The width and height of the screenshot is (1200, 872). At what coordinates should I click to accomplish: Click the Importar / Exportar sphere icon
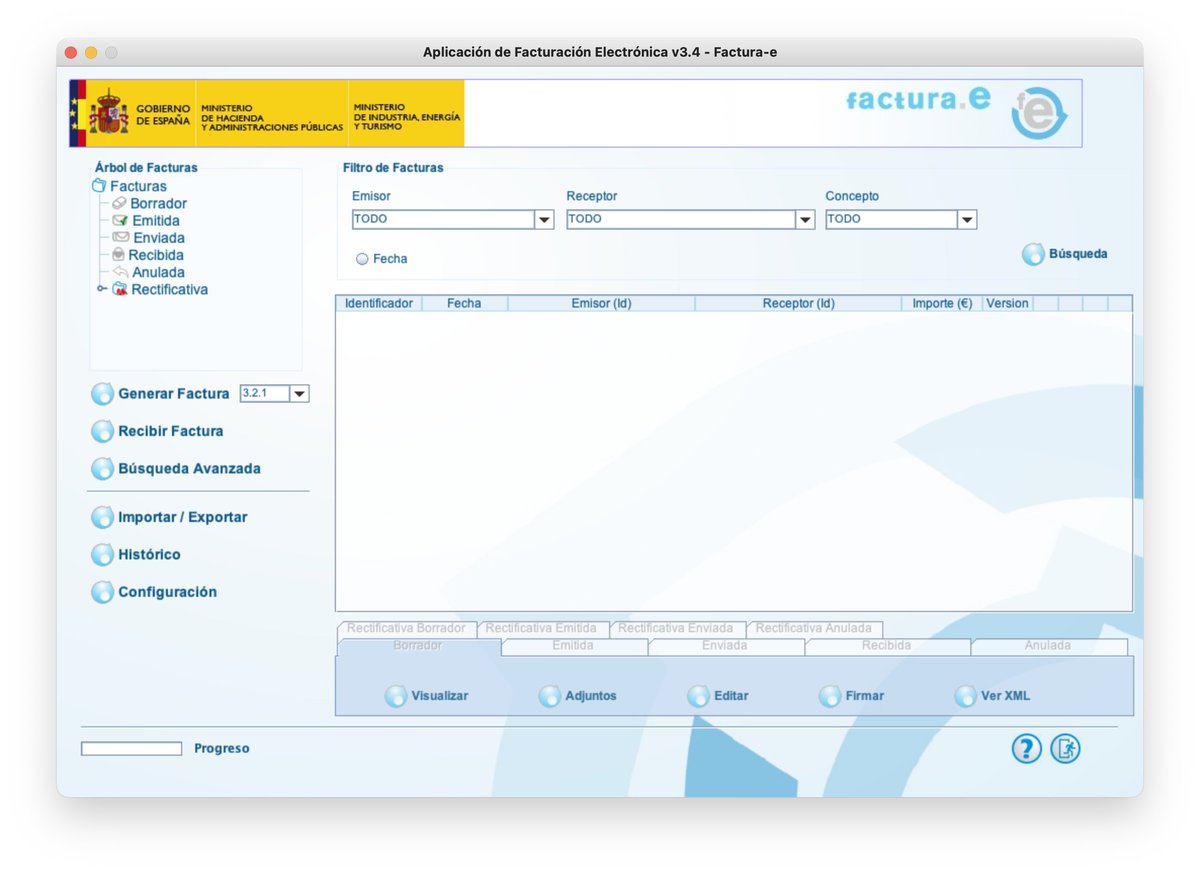102,517
